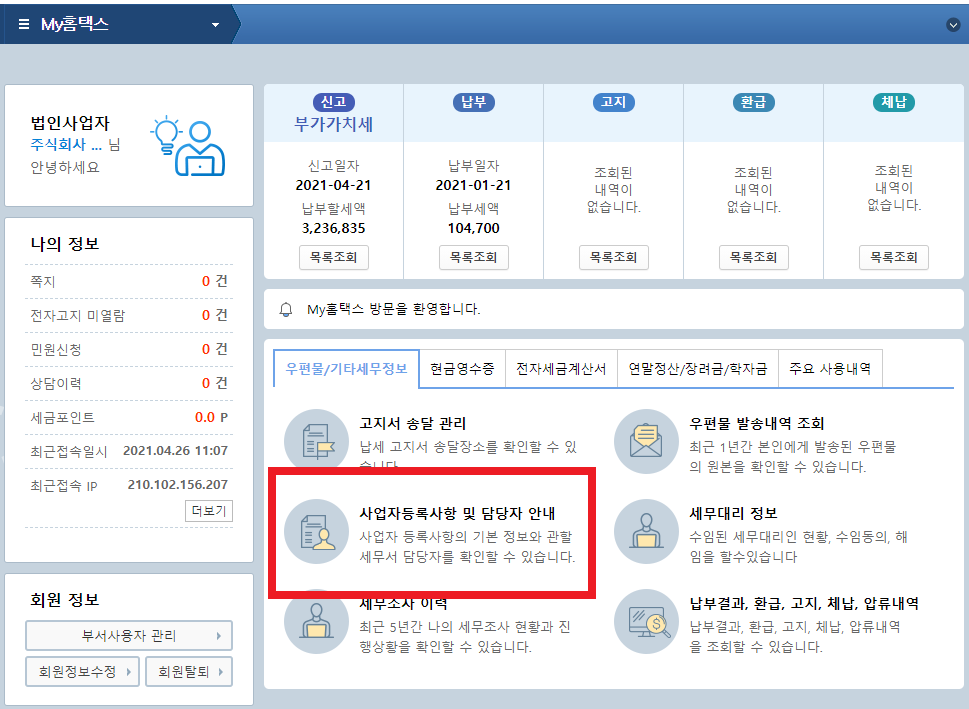The width and height of the screenshot is (969, 709).
Task: Click the 회원 정보 heading
Action: [65, 600]
